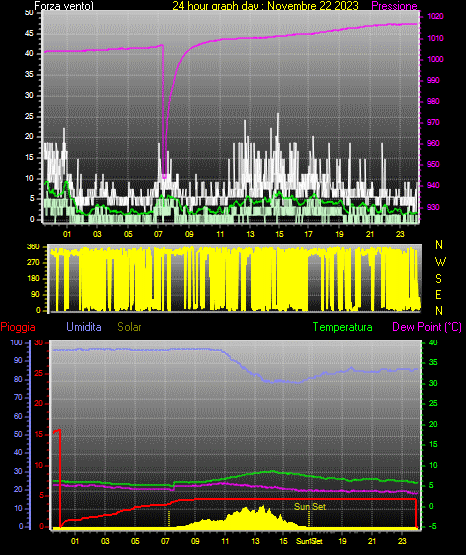Click the 'Sun Set' marker text inside chart
This screenshot has width=466, height=555.
310,507
